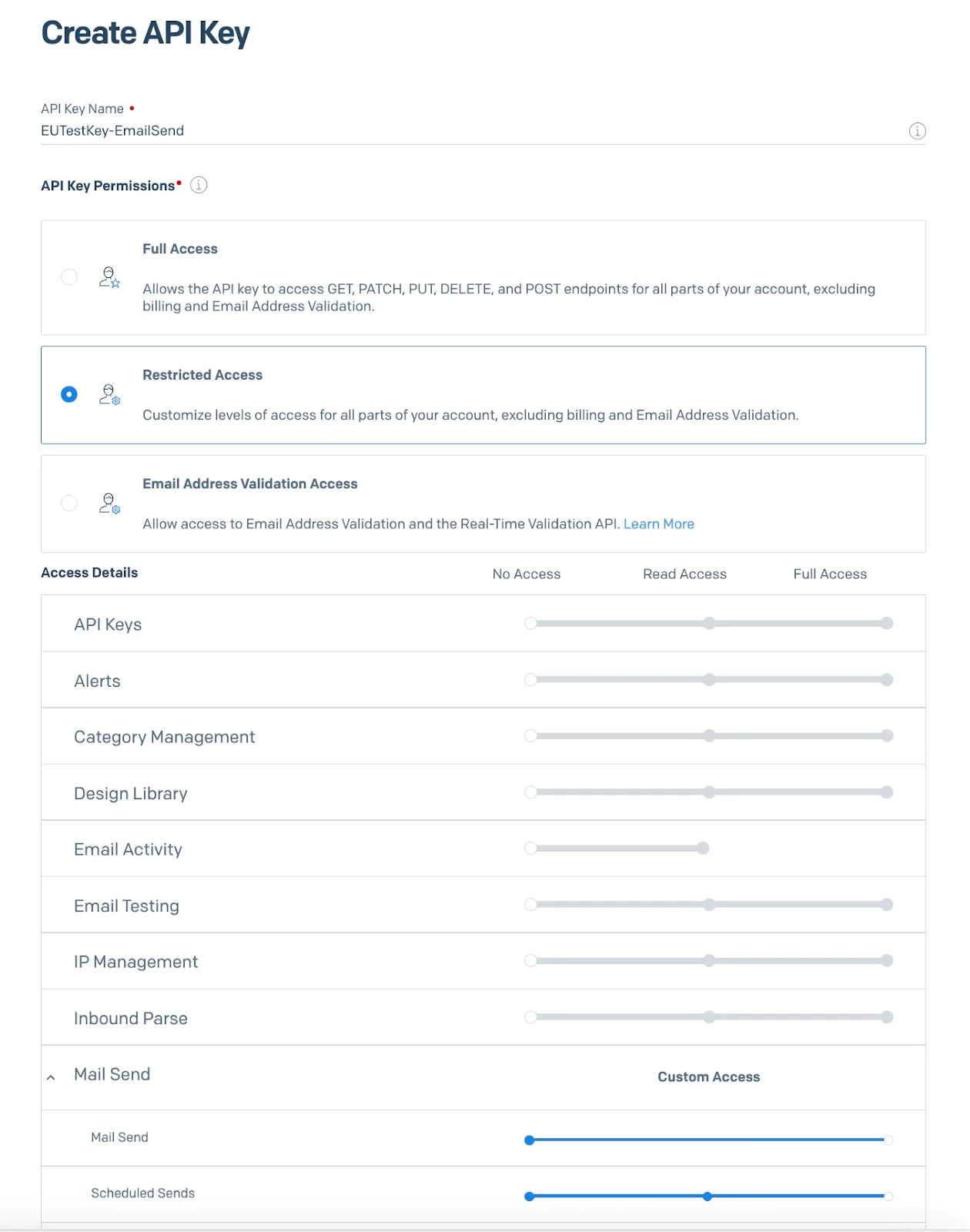Set Email Activity slider to Read Access
Screen dimensions: 970x1232
click(703, 848)
